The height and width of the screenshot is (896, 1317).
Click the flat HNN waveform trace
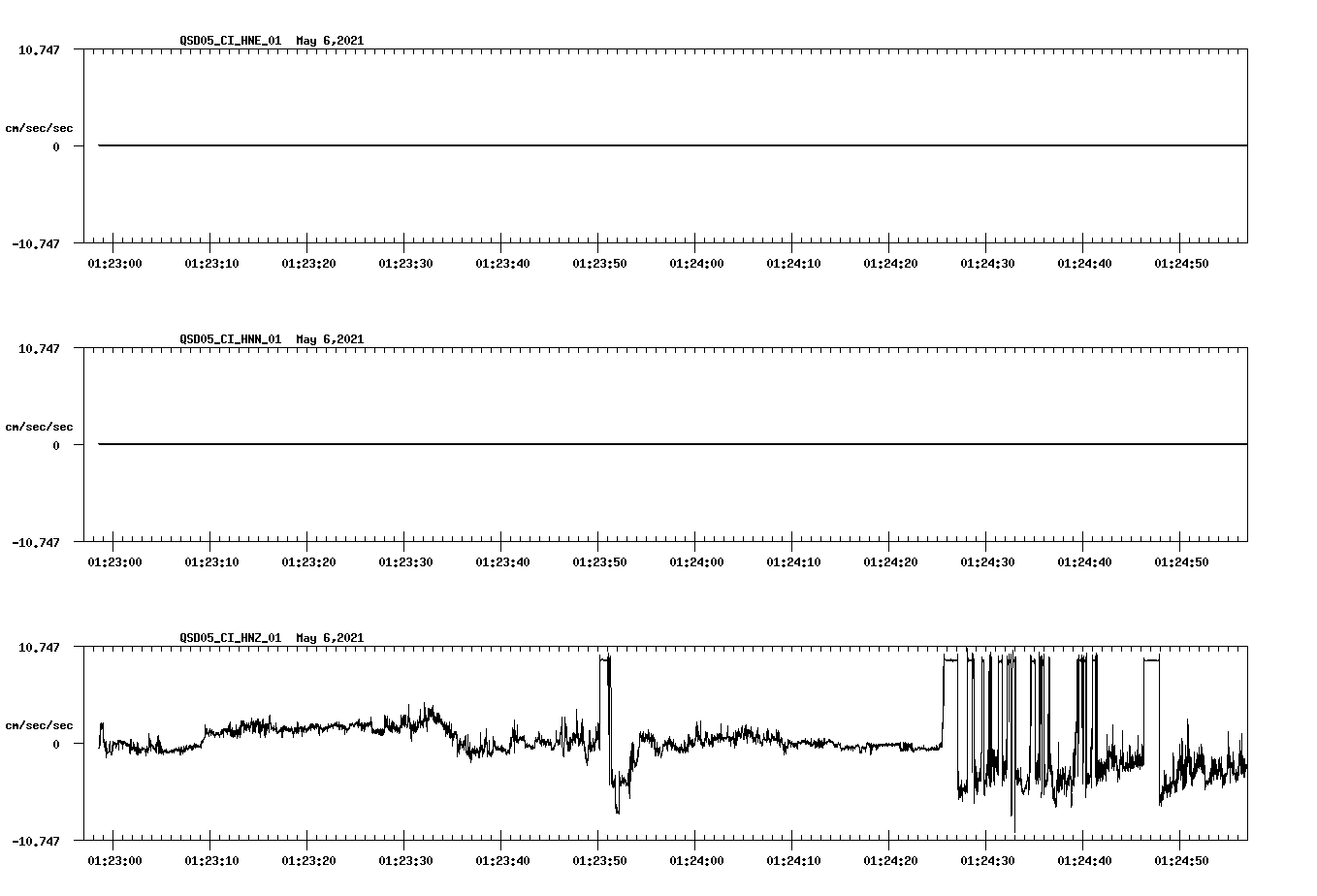tap(582, 444)
